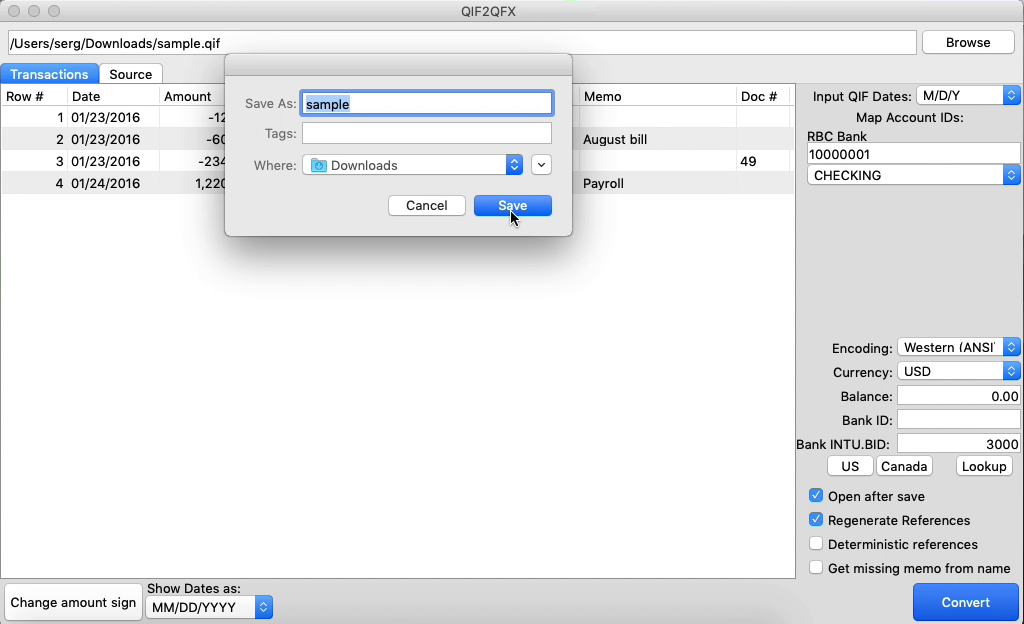This screenshot has height=624, width=1024.
Task: Edit the Save As filename field
Action: [x=427, y=104]
